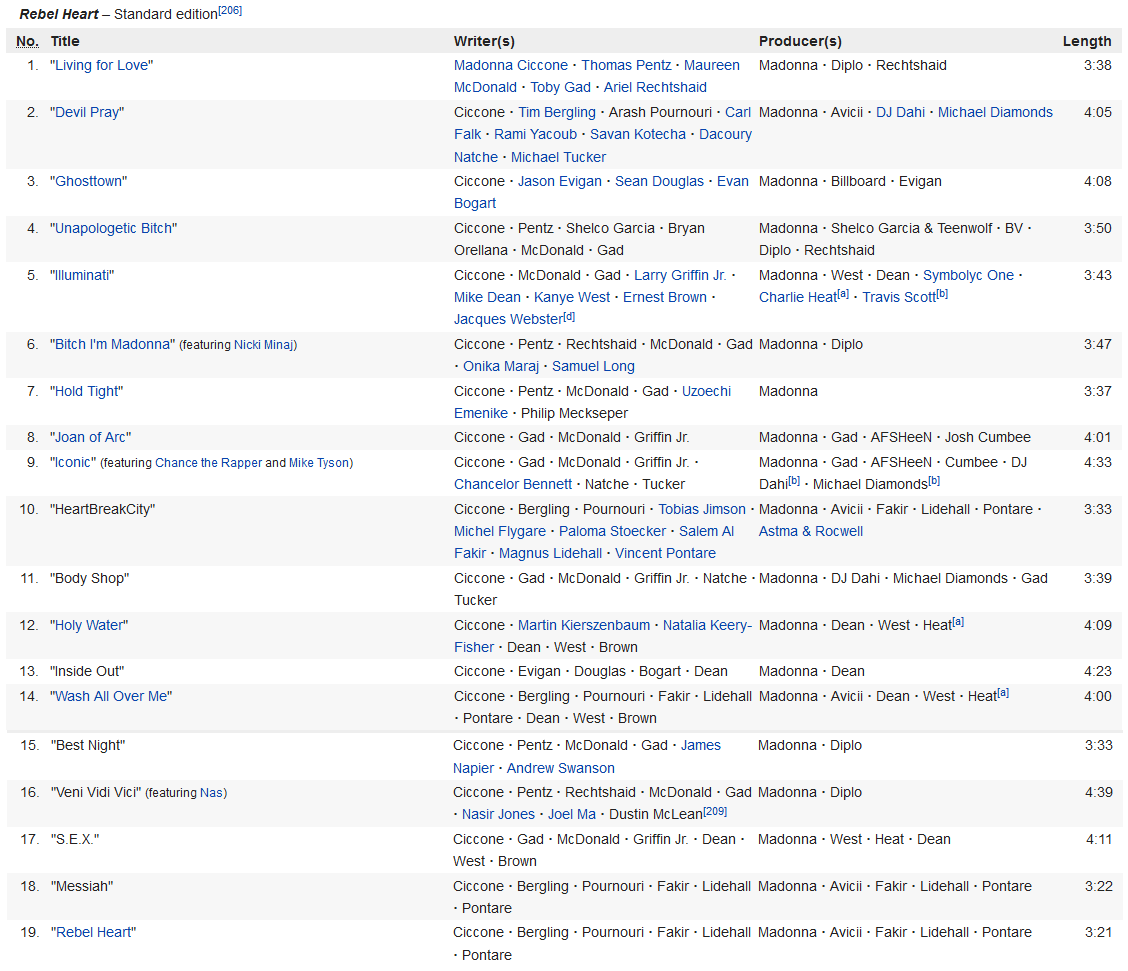Viewport: 1128px width, 971px height.
Task: Open Thomas Pentz's page link
Action: (626, 65)
